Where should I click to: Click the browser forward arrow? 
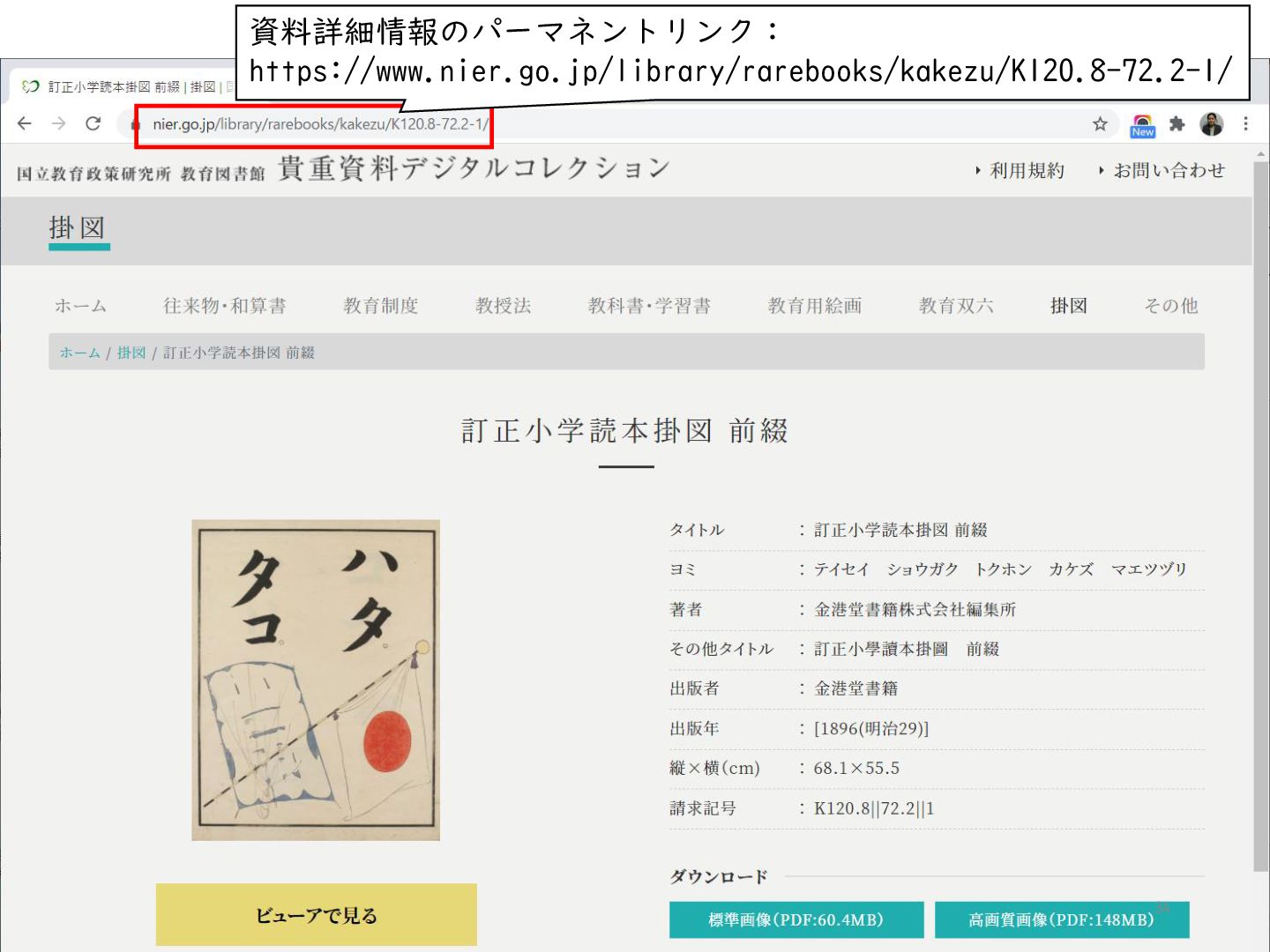(x=59, y=123)
